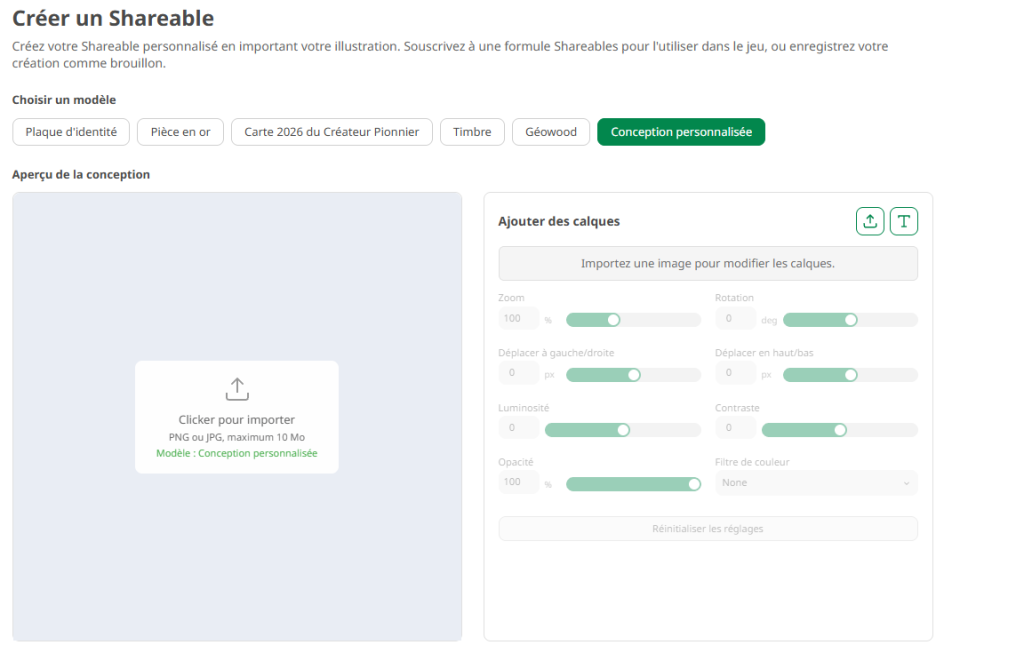Click the Déplacer en haut/bas slider
The width and height of the screenshot is (1024, 653).
(850, 375)
